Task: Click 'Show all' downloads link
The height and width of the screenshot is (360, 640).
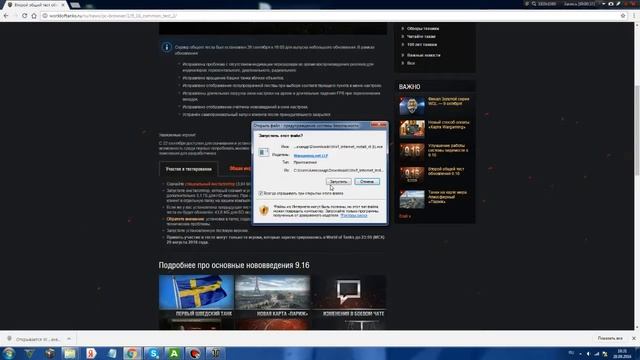Action: [x=610, y=338]
